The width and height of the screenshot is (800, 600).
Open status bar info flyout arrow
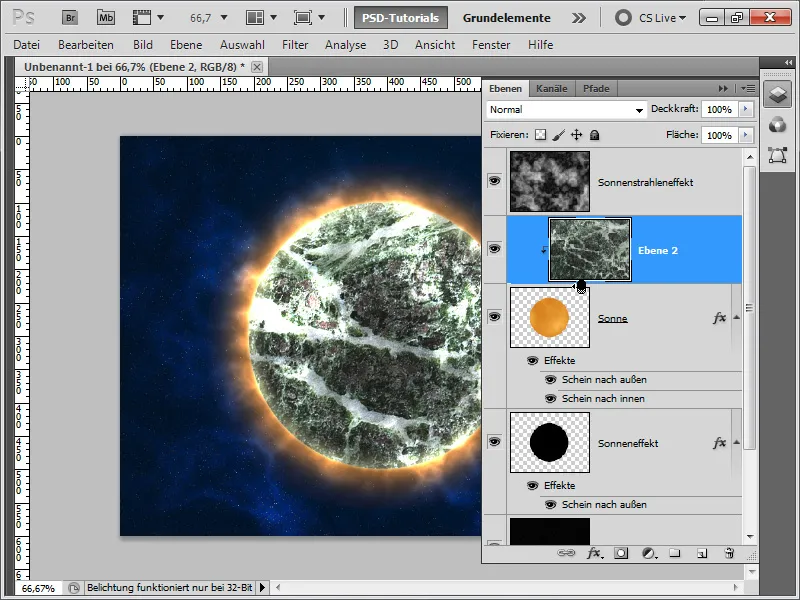tap(262, 588)
